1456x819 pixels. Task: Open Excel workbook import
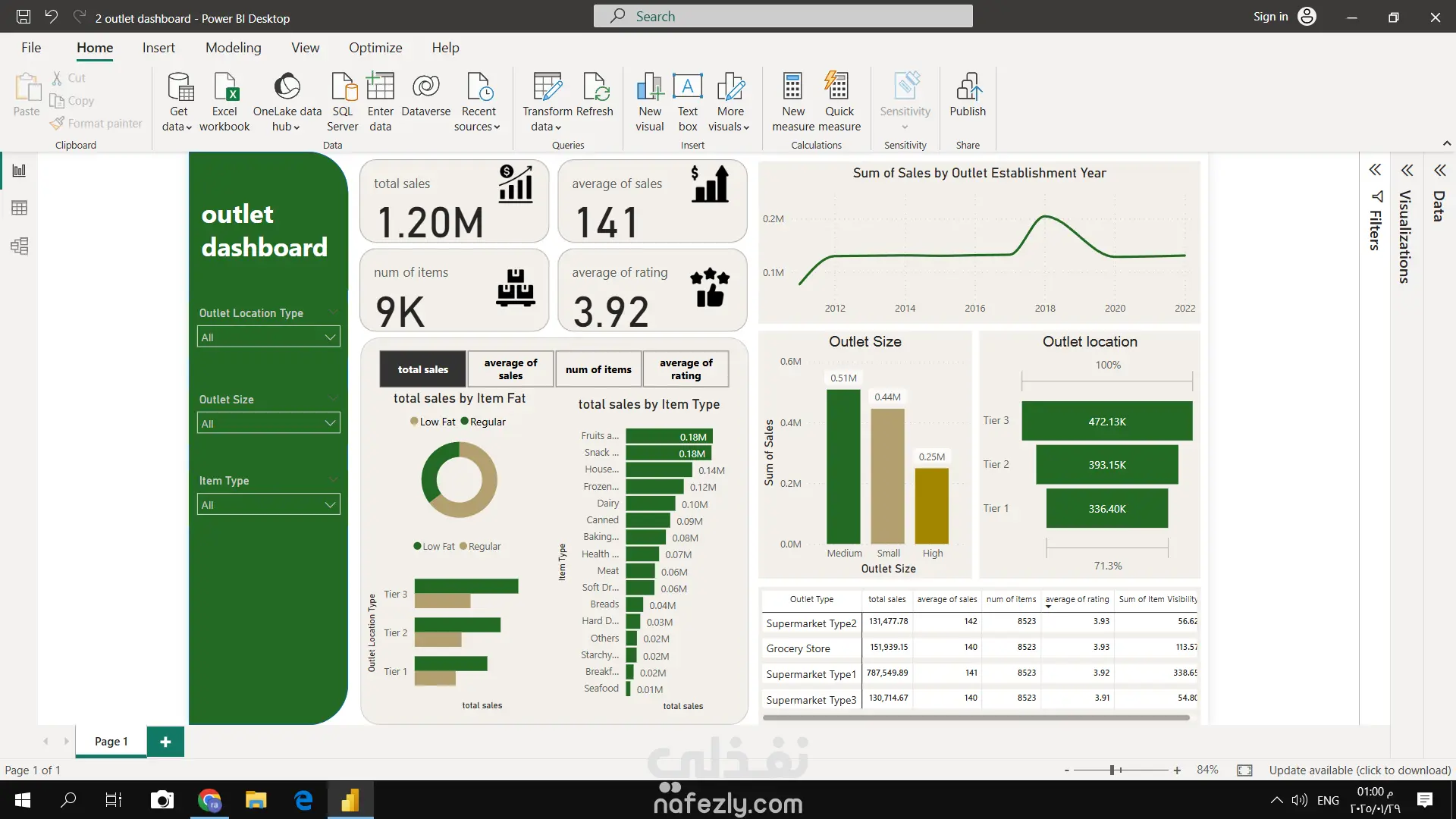(x=224, y=88)
